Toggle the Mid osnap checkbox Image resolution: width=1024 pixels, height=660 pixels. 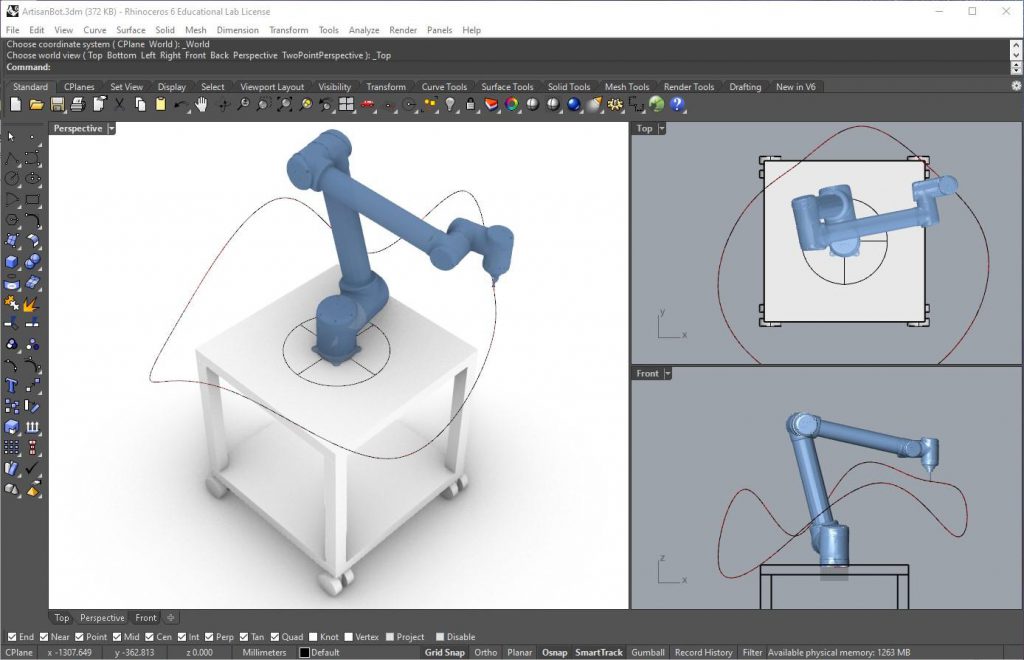(117, 636)
